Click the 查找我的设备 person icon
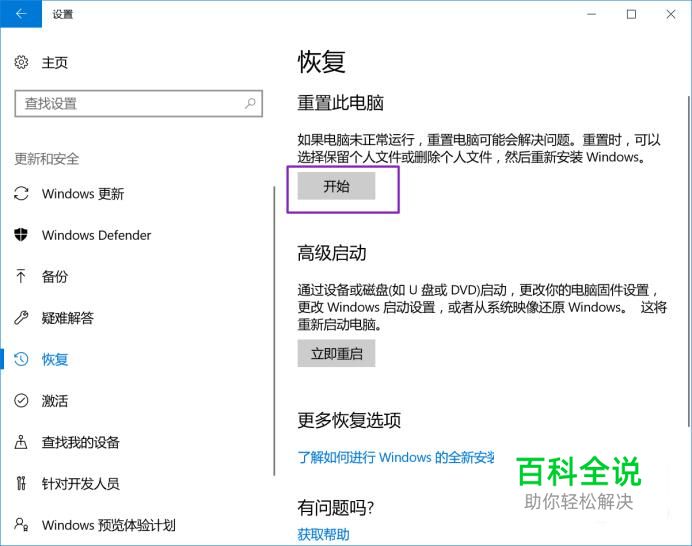Screen dimensions: 692x546 coord(21,442)
